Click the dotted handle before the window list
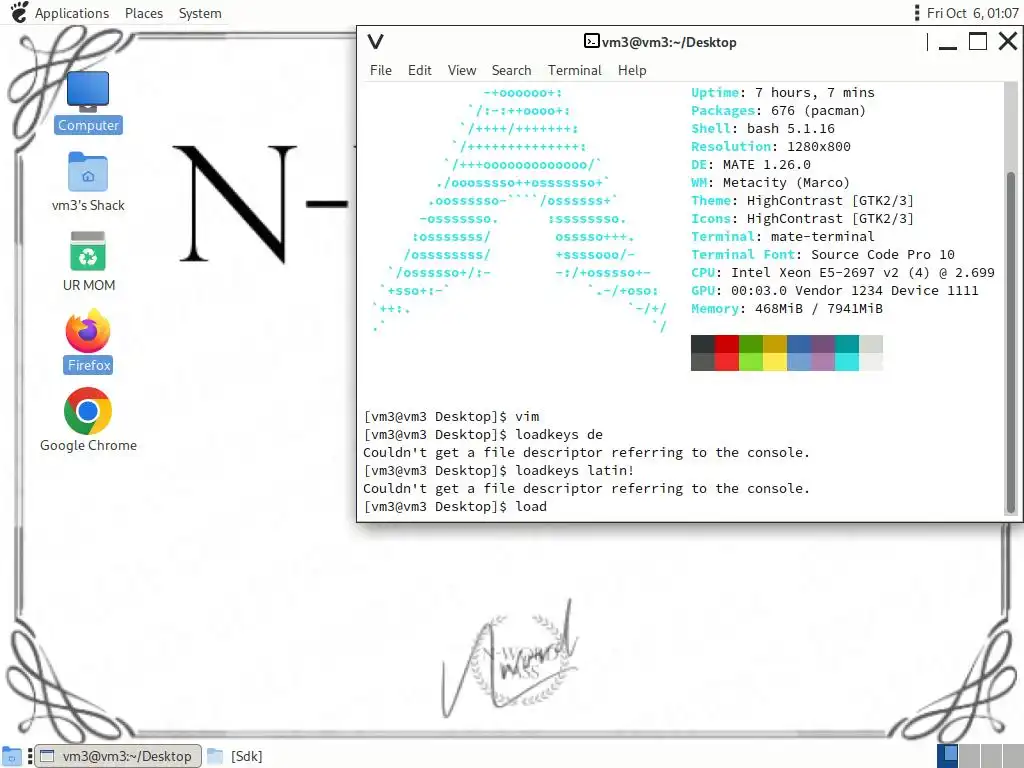 (29, 756)
